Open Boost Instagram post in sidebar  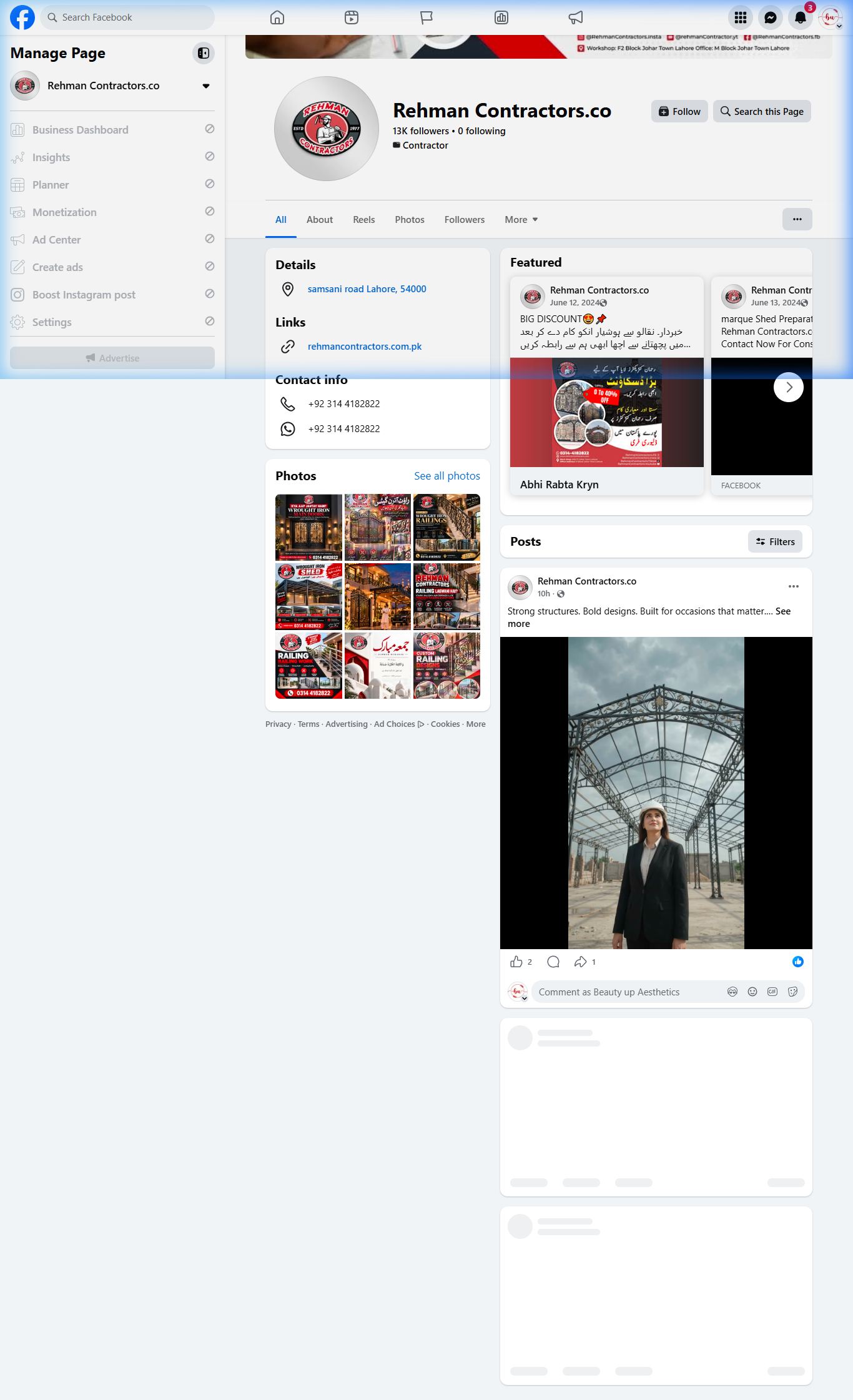[x=112, y=295]
